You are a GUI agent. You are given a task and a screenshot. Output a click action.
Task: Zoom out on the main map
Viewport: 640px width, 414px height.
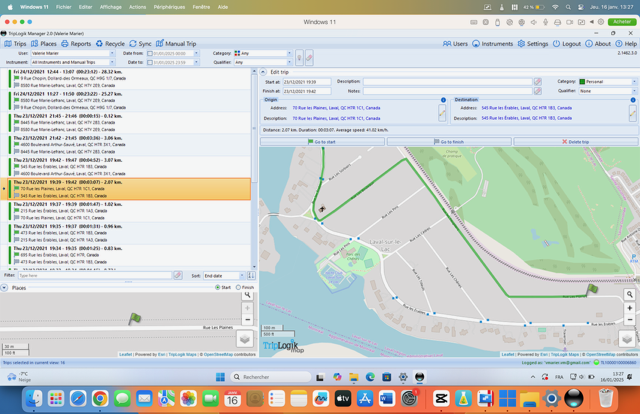[x=629, y=319]
